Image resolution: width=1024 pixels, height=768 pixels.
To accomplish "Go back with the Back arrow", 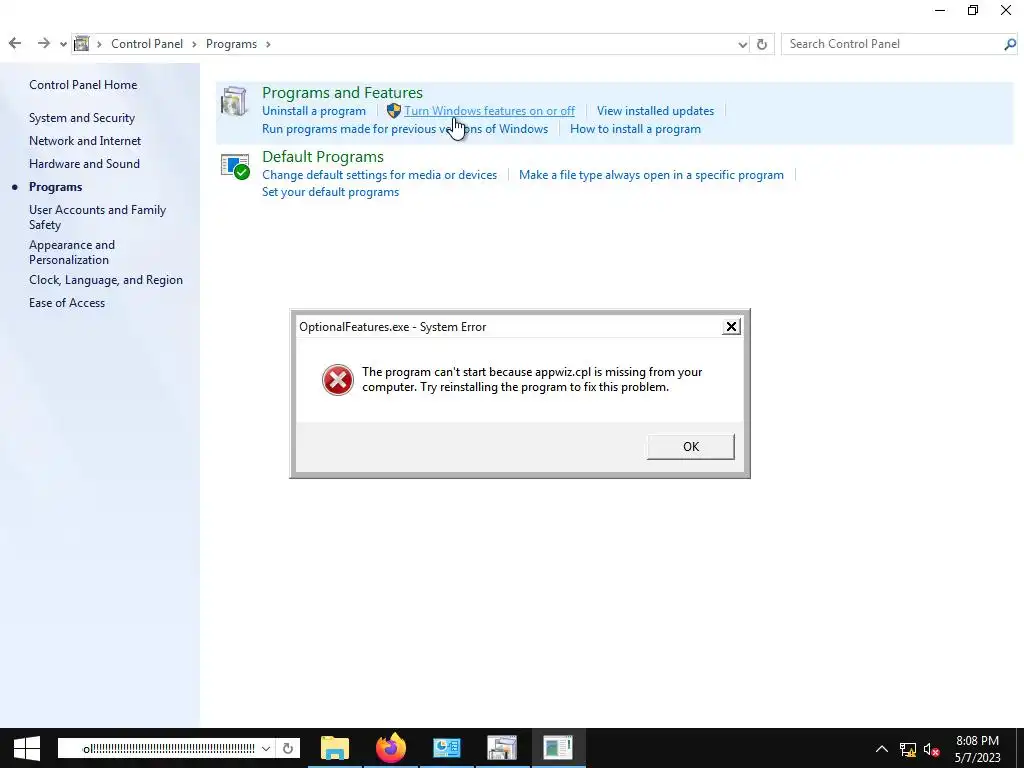I will pyautogui.click(x=15, y=44).
